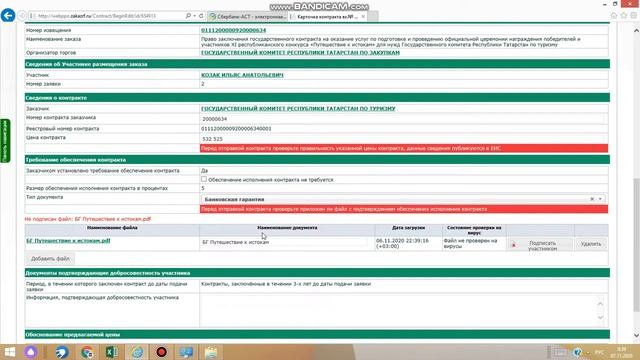
Task: Click the Подписать участником button
Action: 539,245
